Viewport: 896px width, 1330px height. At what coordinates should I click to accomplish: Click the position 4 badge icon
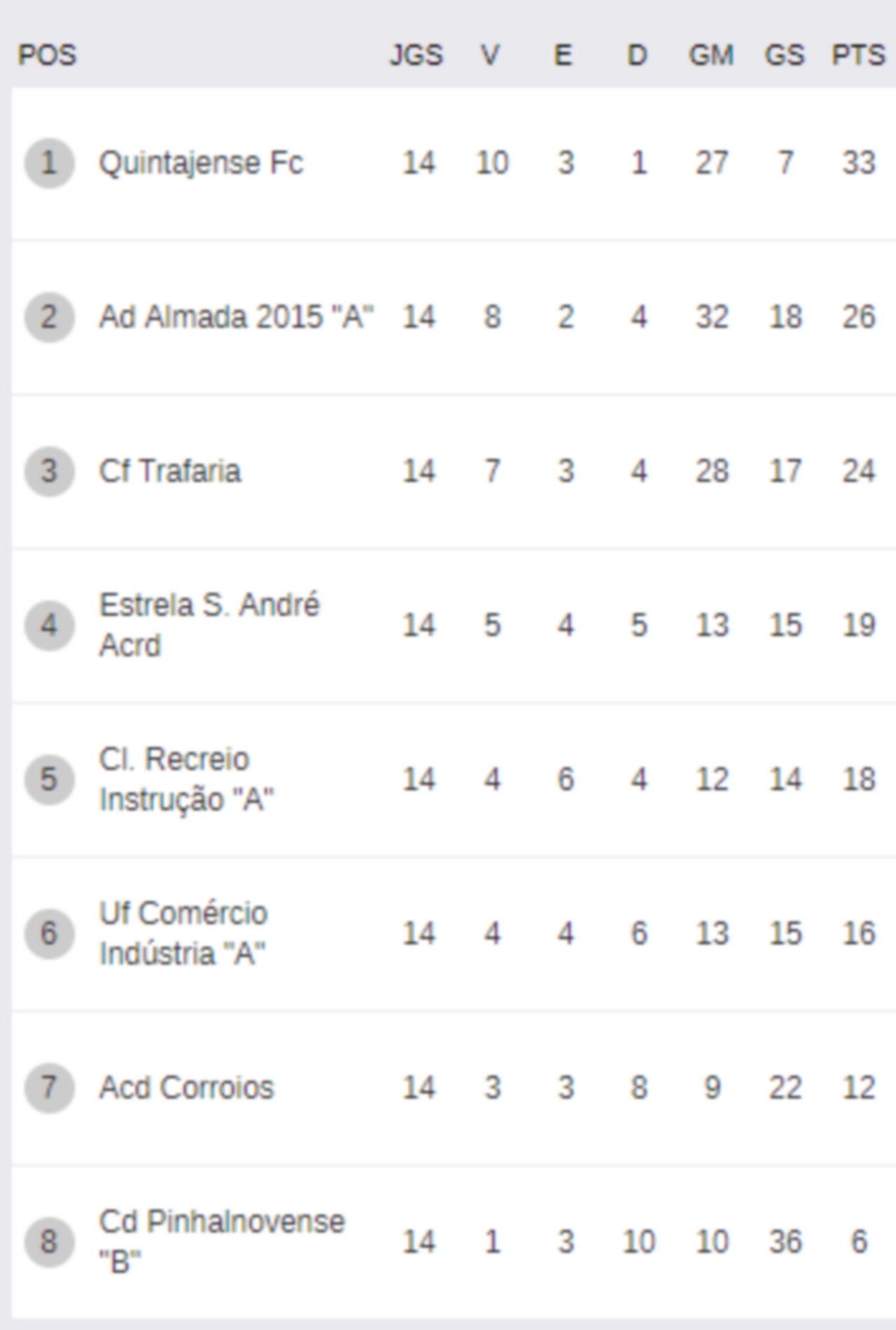coord(49,625)
